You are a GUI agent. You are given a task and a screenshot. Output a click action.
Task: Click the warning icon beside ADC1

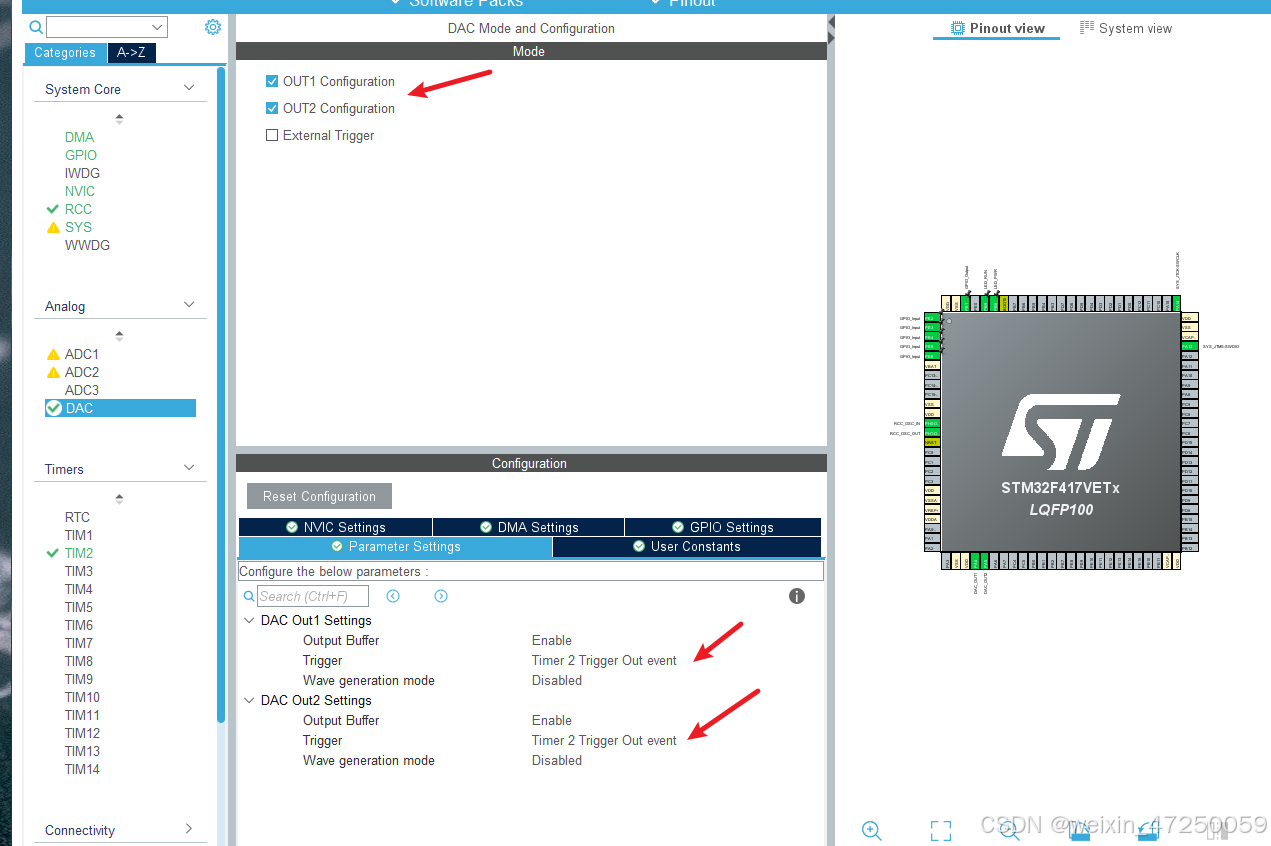coord(53,355)
